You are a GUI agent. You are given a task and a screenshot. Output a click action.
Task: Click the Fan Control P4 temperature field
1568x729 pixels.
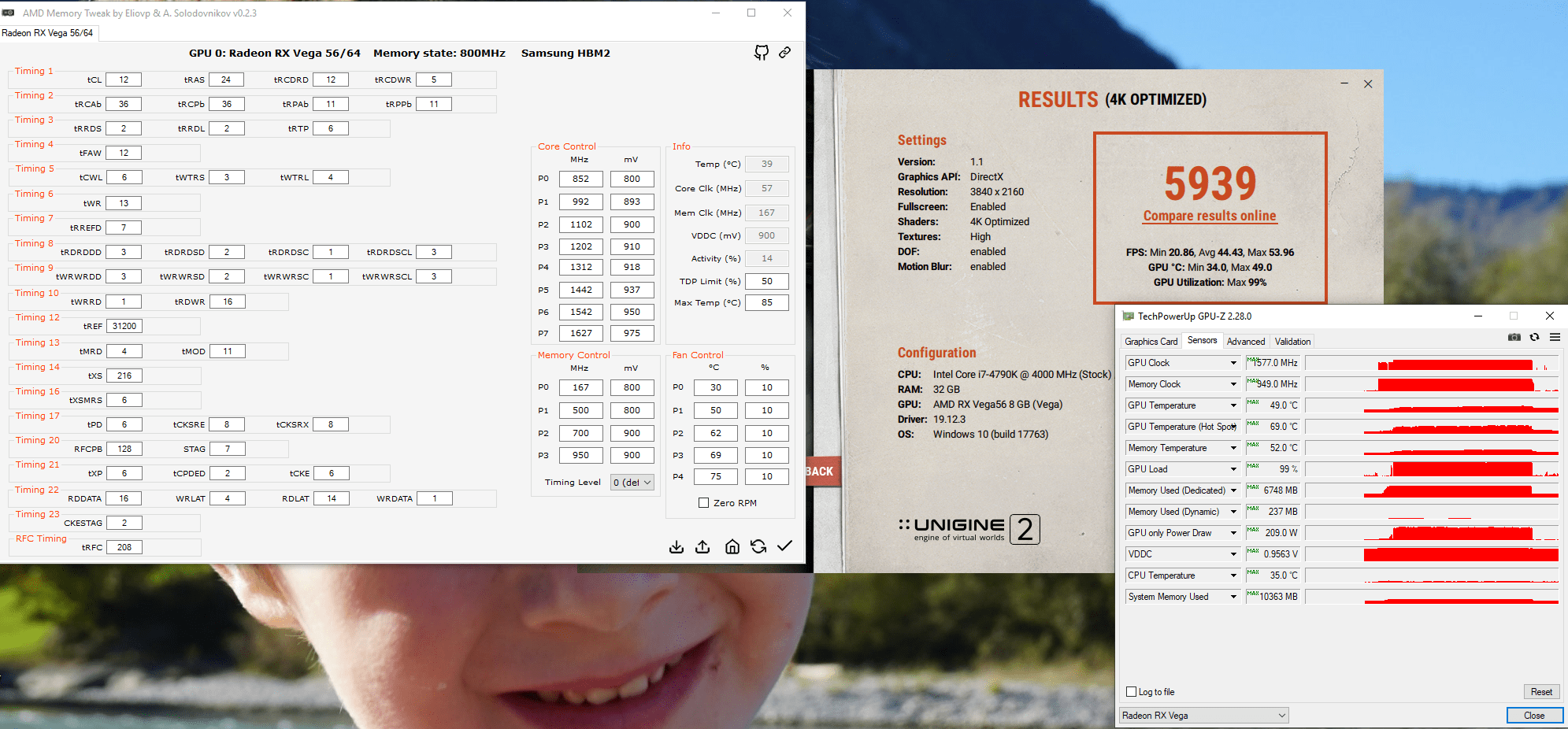[x=716, y=476]
